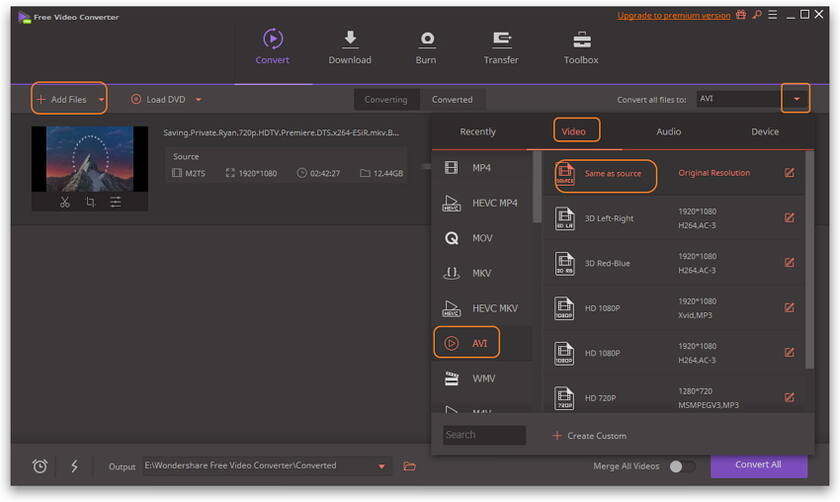Open the hamburger menu in title bar
The width and height of the screenshot is (840, 502).
click(772, 14)
